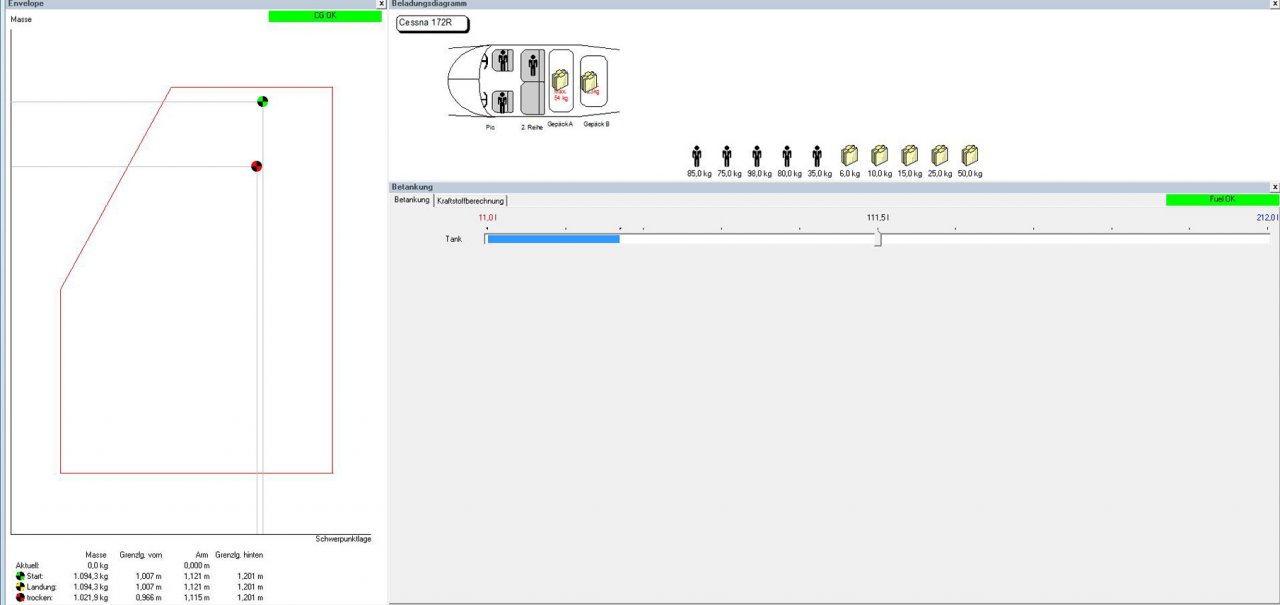Select the 85,0 kg person icon
This screenshot has width=1280, height=605.
(x=697, y=156)
